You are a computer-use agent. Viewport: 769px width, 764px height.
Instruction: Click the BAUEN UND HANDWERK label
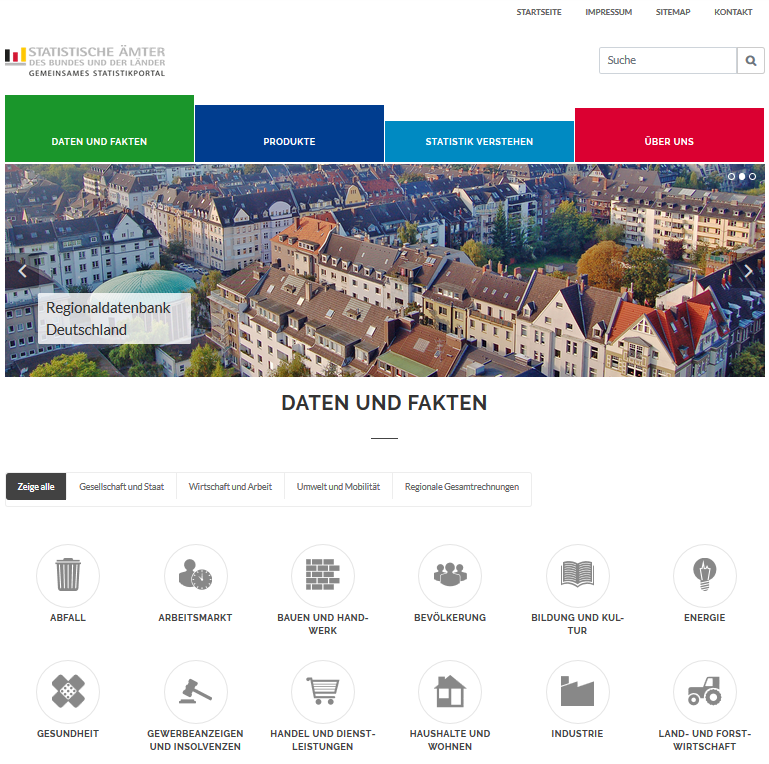(323, 624)
